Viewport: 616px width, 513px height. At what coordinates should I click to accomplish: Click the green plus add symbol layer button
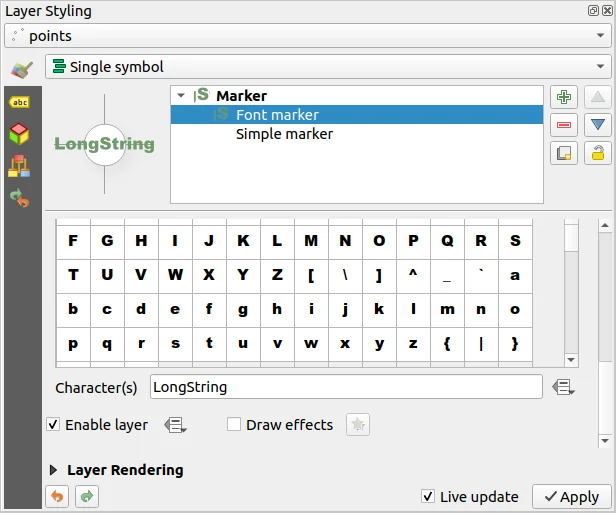[564, 97]
